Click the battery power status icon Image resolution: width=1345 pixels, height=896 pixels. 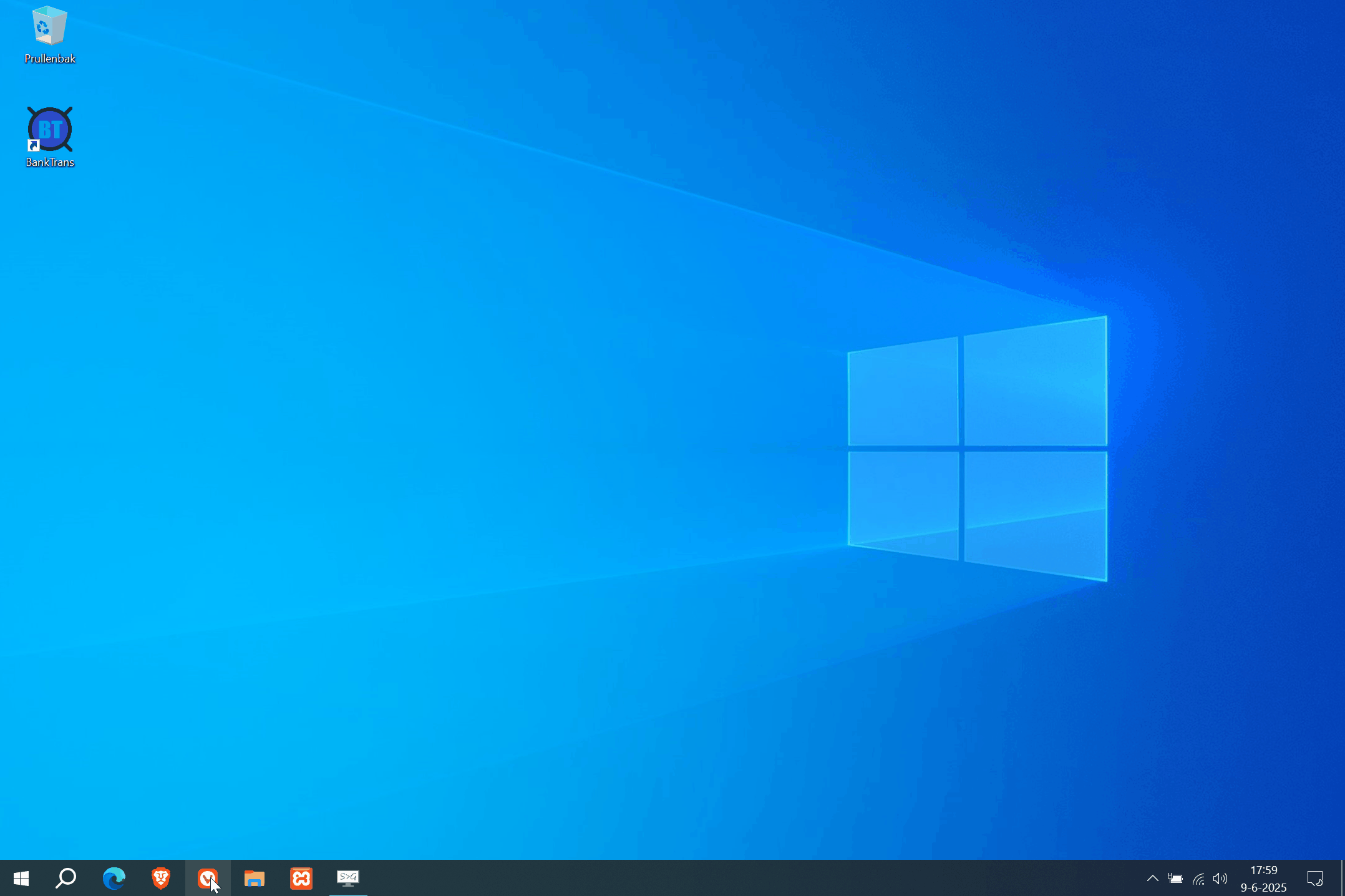point(1175,879)
